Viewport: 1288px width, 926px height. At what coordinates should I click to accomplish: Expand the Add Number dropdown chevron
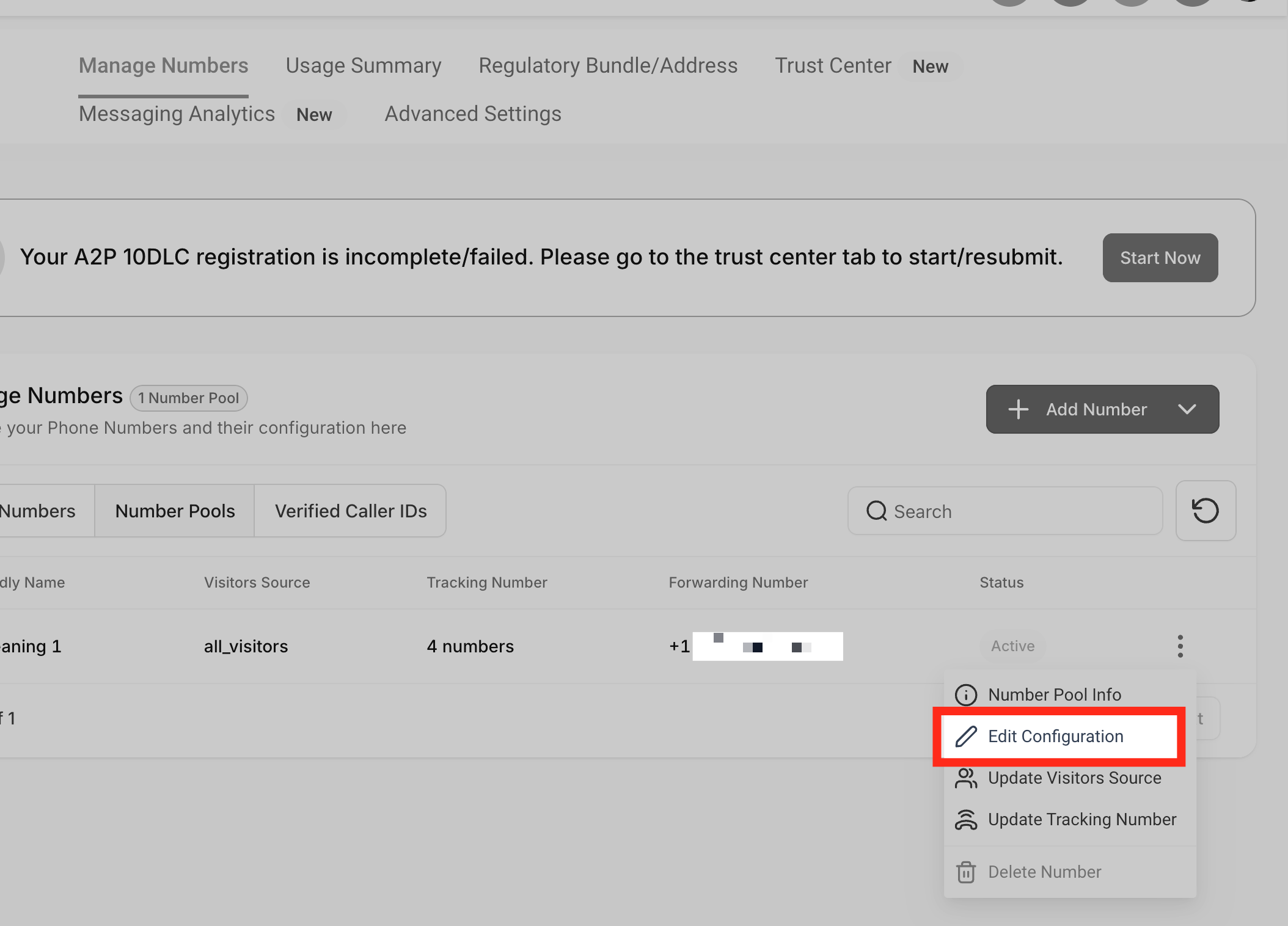1187,409
